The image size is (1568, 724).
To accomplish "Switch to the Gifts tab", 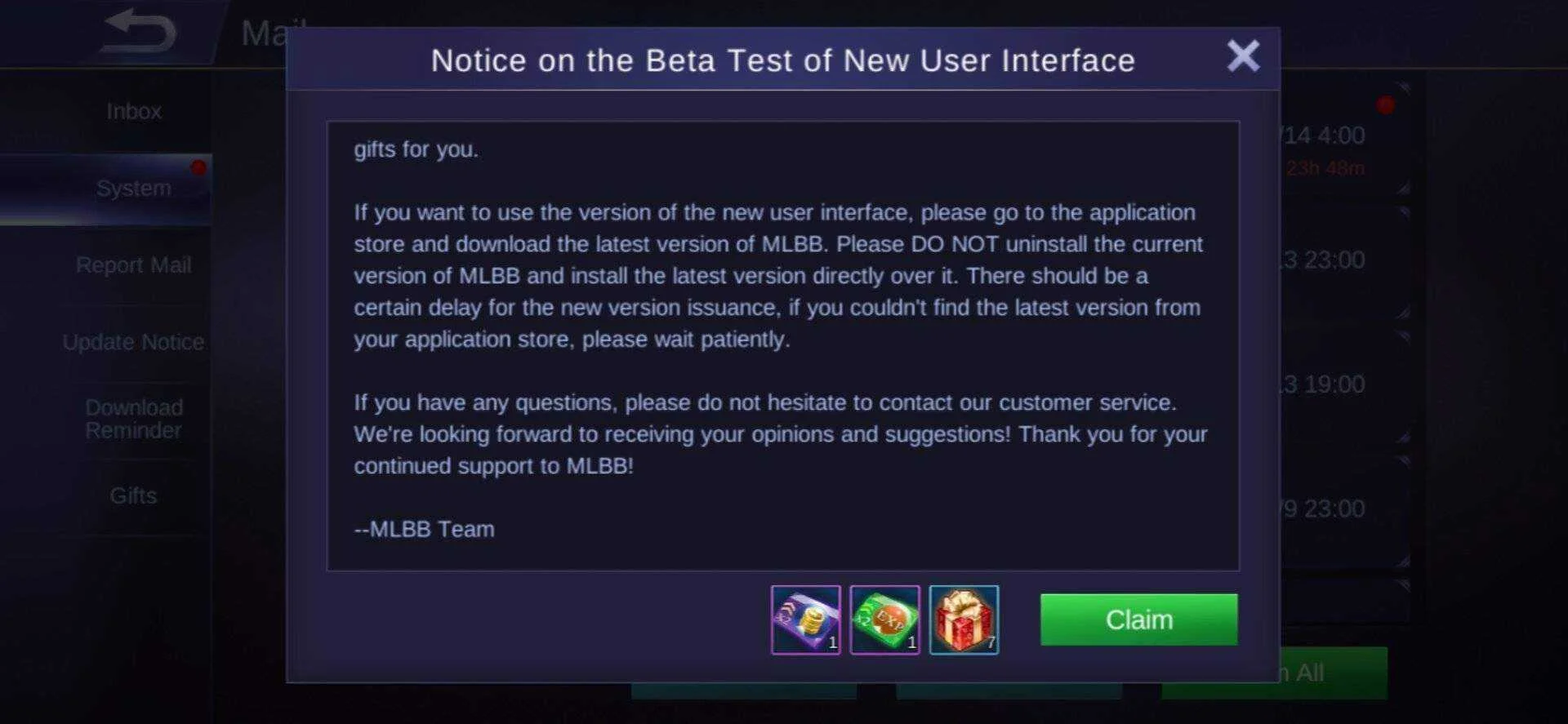I will (x=134, y=495).
